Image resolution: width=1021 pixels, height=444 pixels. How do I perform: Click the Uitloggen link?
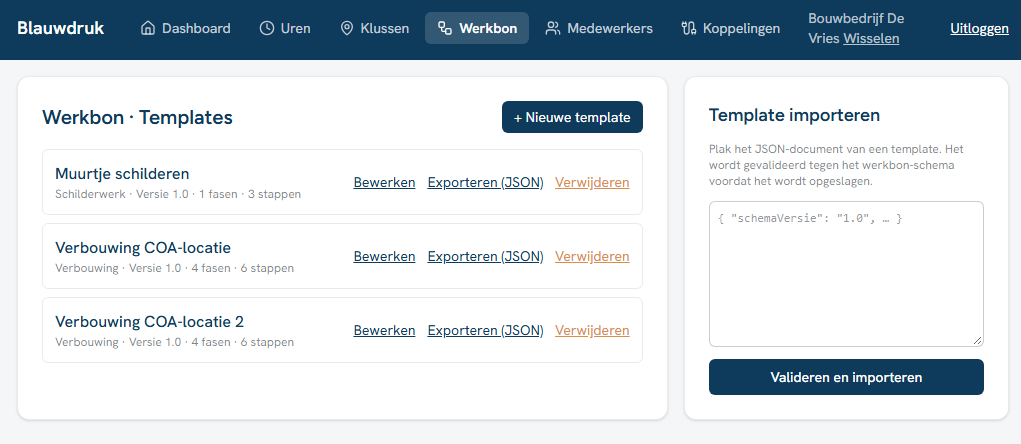[x=979, y=28]
